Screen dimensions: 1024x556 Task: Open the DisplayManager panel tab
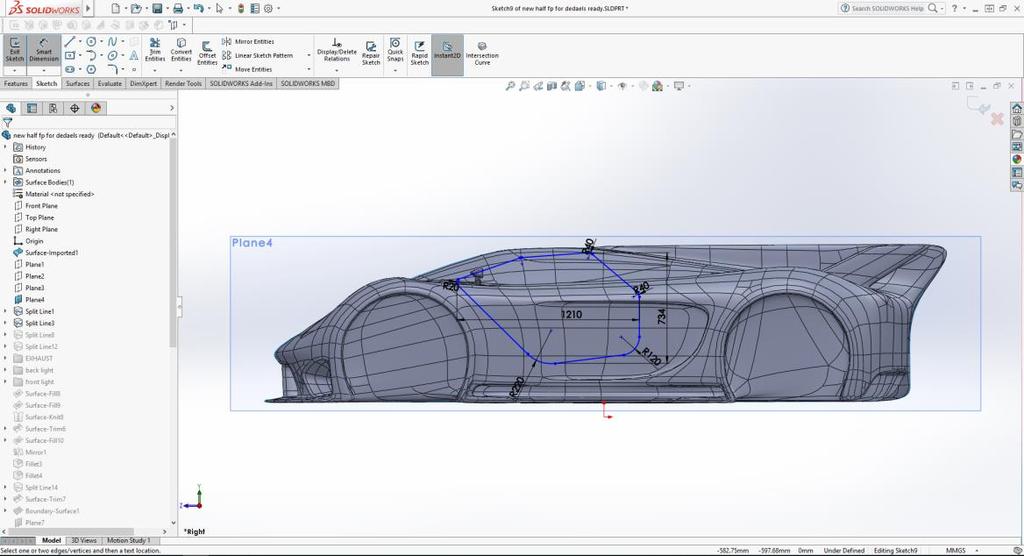point(96,108)
